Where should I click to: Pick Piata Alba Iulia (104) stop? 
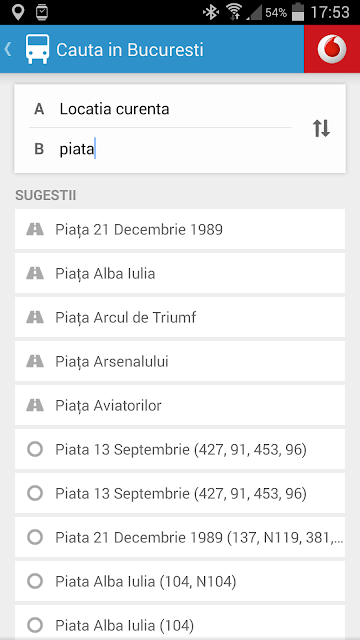click(x=180, y=622)
